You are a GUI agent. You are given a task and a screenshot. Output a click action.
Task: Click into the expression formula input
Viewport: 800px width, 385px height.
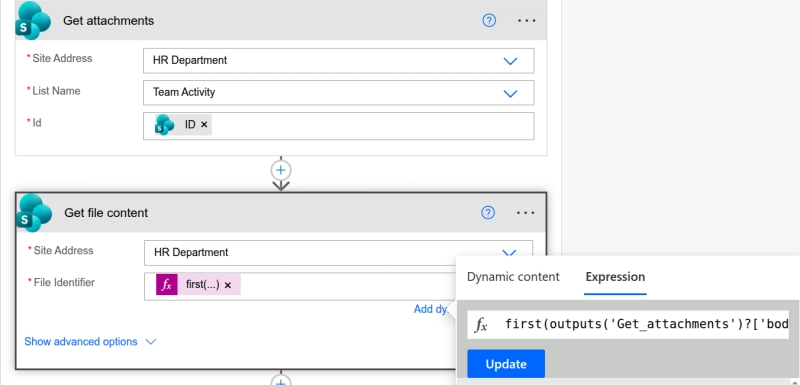(628, 324)
